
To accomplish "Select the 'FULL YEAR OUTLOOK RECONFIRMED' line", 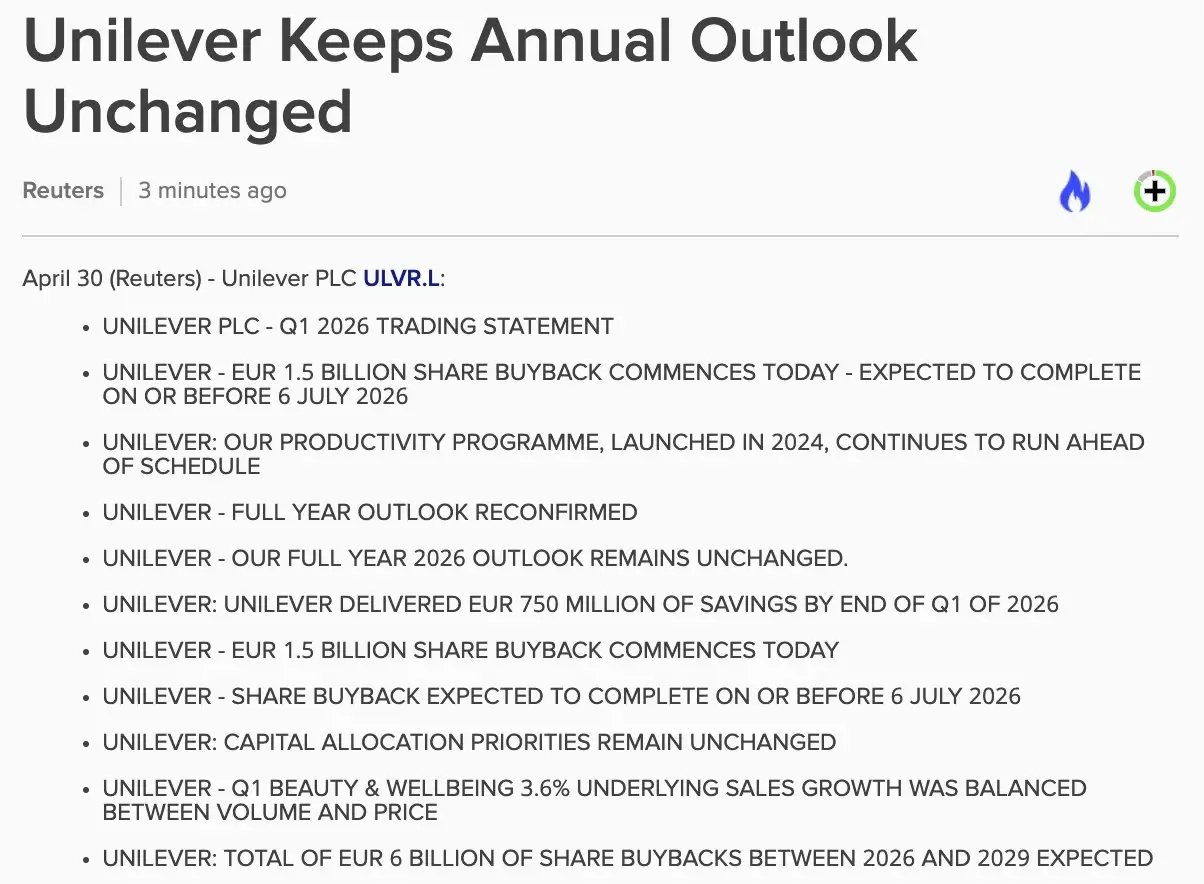I will tap(370, 512).
